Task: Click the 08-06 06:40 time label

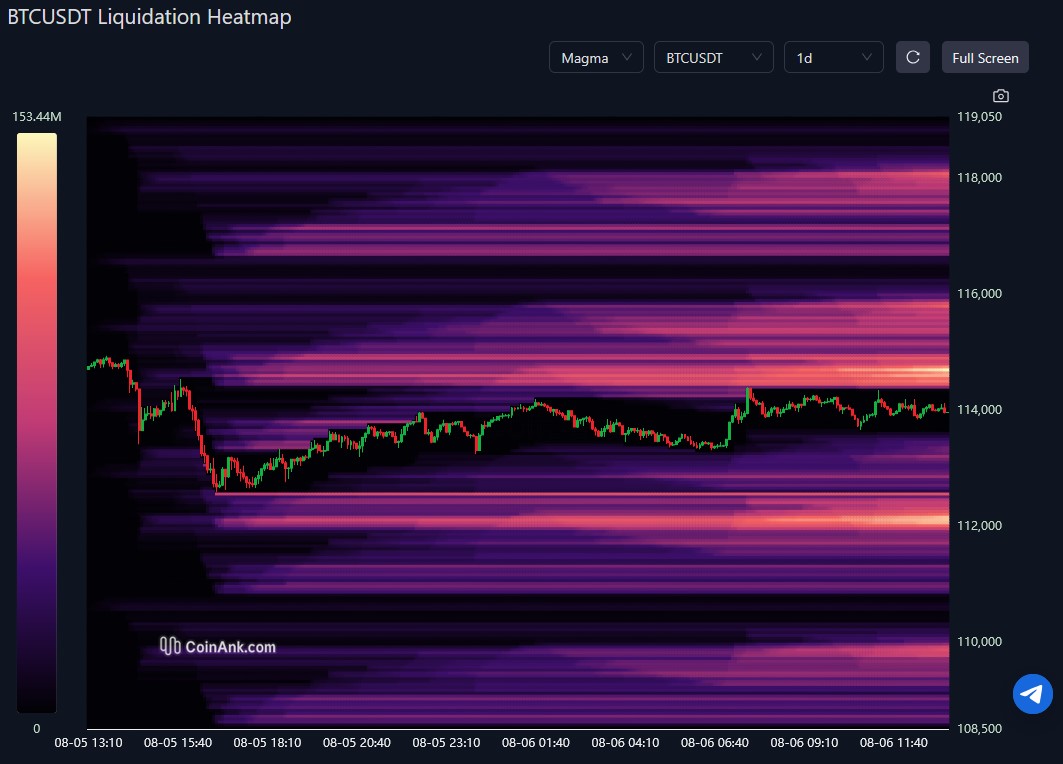Action: 715,742
